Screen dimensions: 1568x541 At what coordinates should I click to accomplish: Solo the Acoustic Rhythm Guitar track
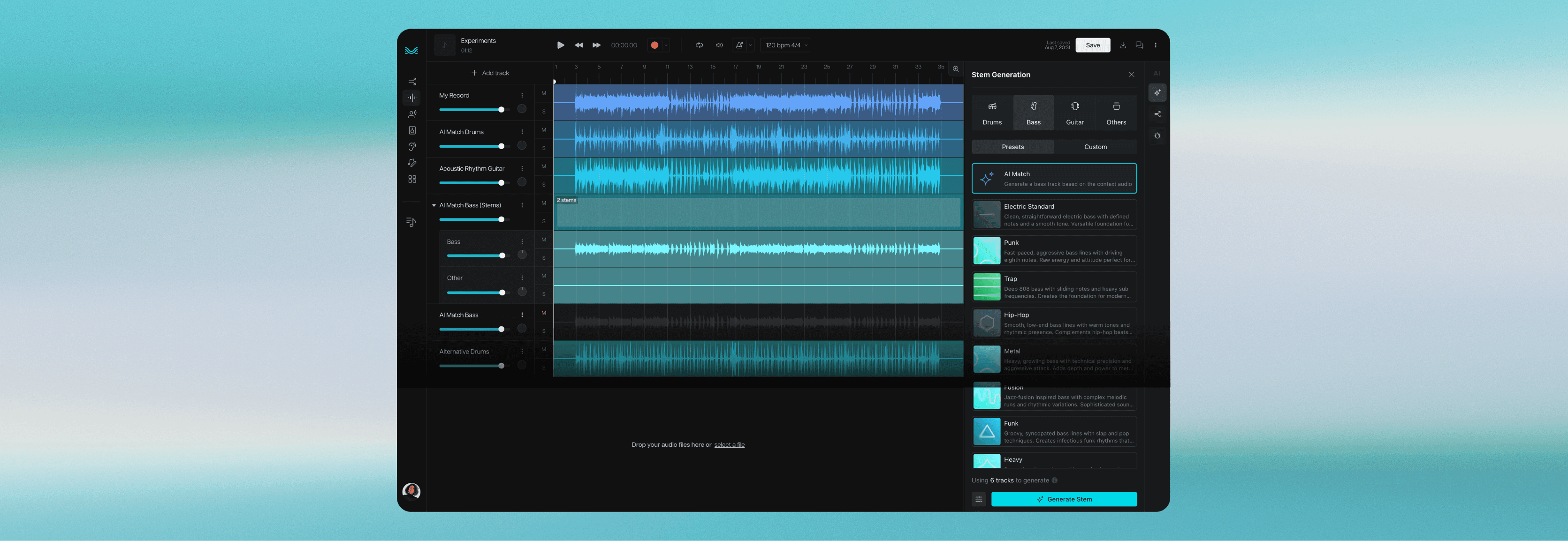[544, 184]
